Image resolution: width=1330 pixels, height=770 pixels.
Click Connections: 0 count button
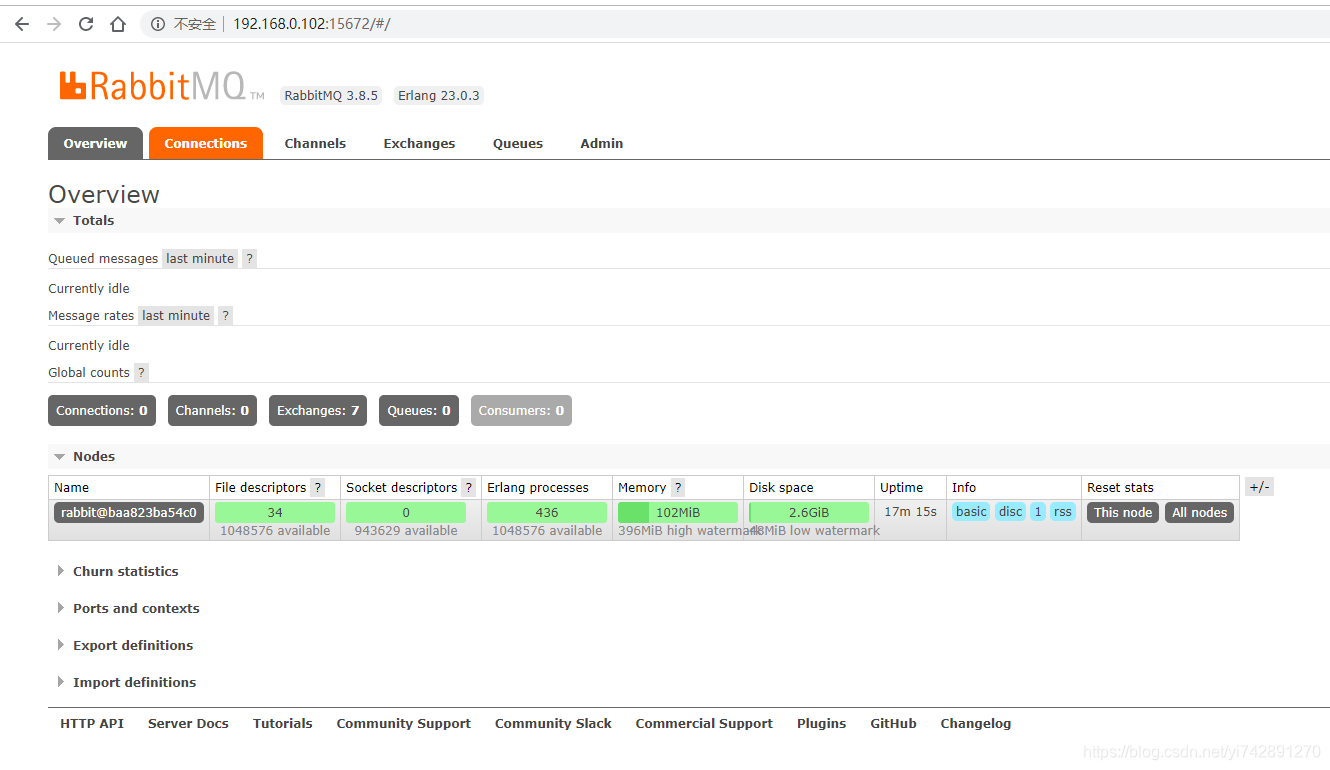pyautogui.click(x=102, y=410)
